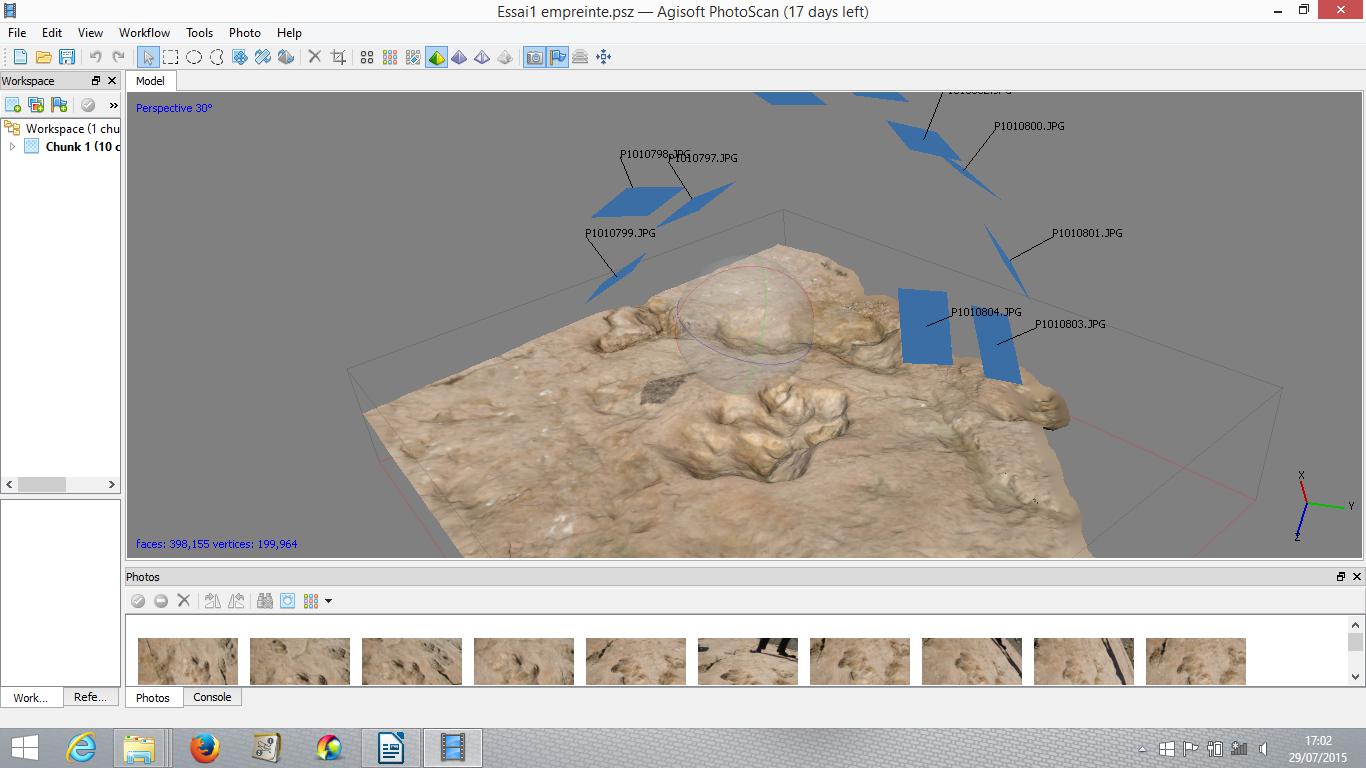Open the Photos view mode dropdown arrow
Viewport: 1366px width, 768px height.
[x=328, y=601]
